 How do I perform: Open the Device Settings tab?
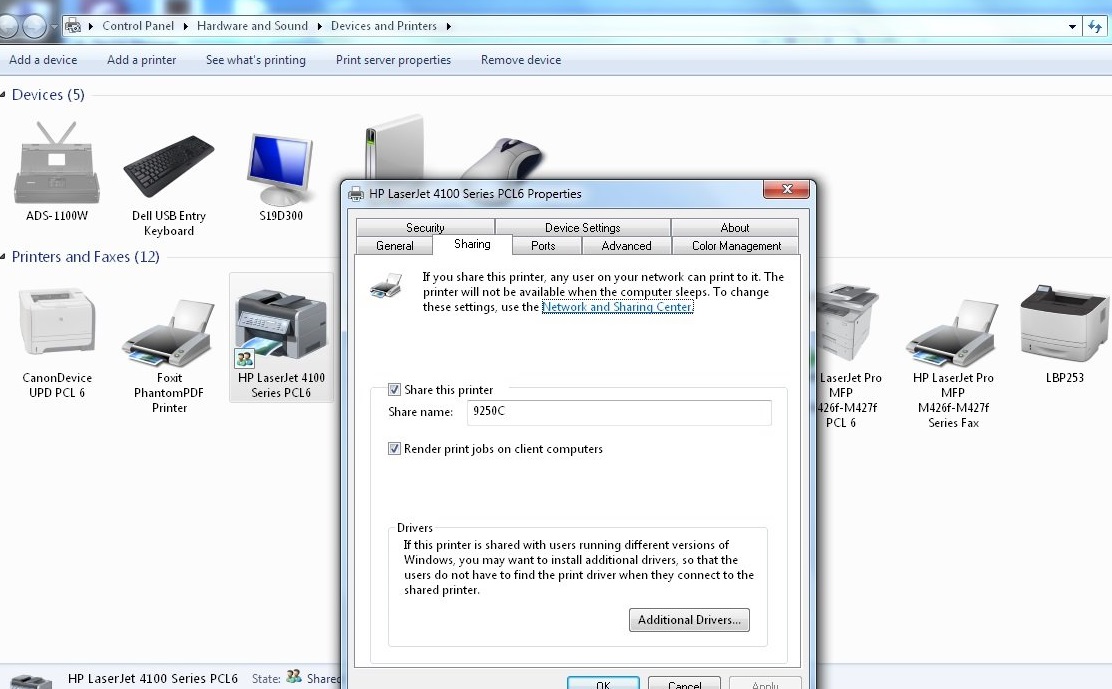tap(582, 228)
